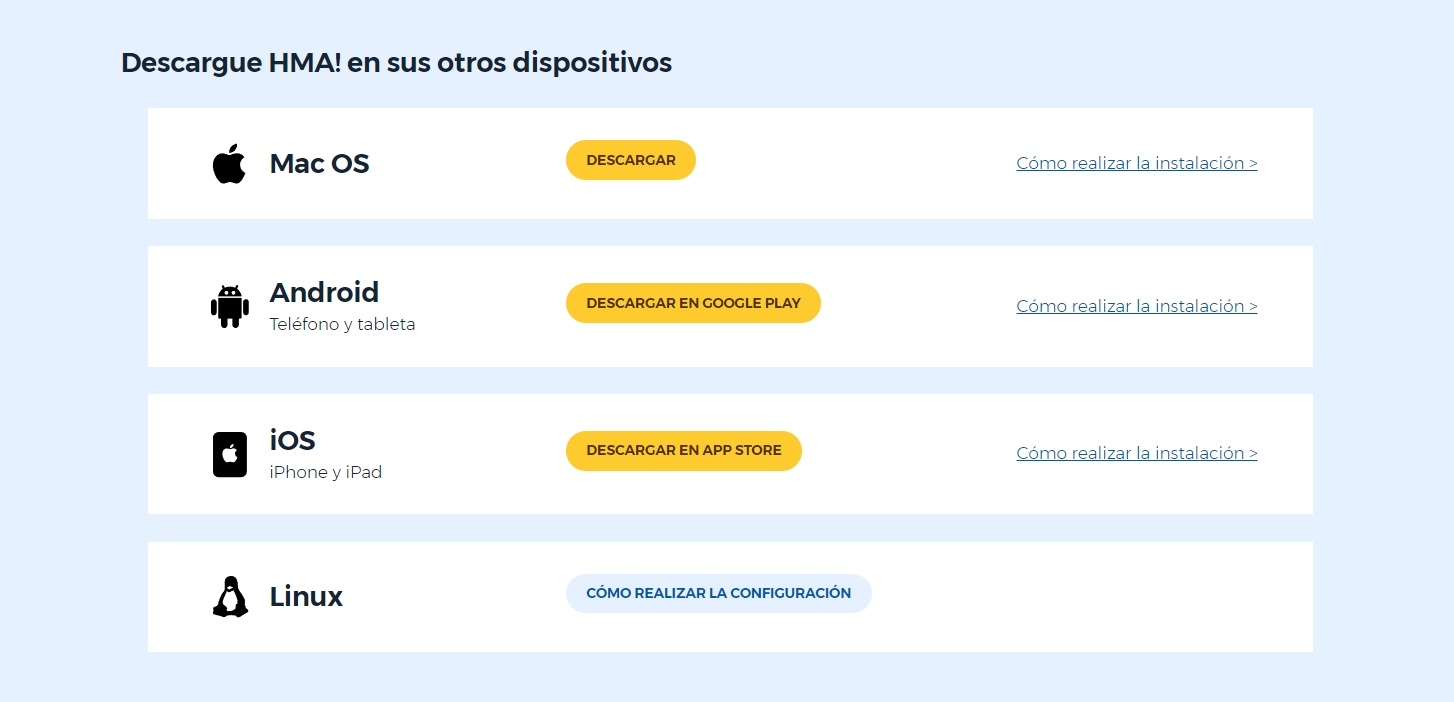
Task: Open Descargar en Google Play button
Action: pos(693,303)
